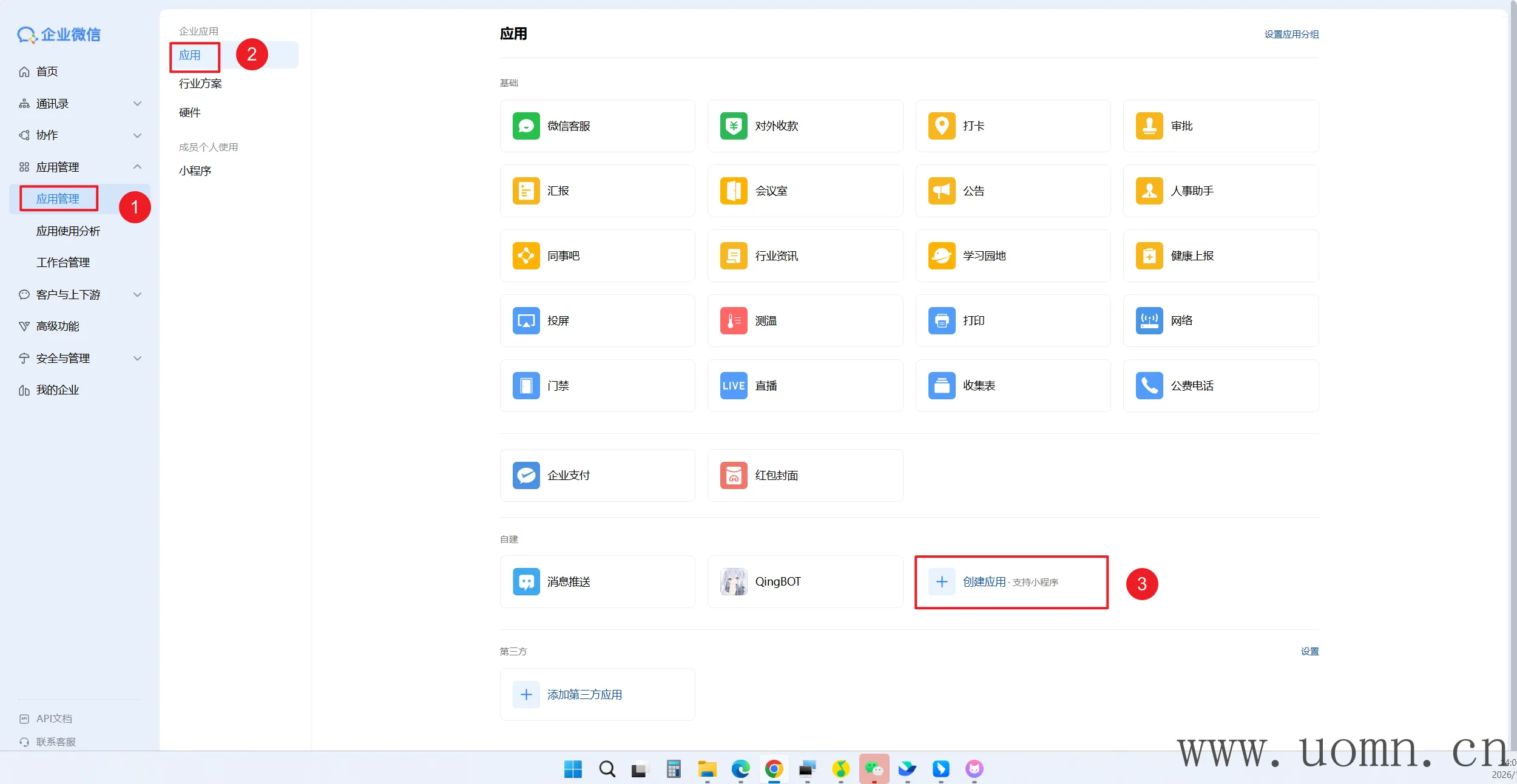
Task: Open the 打卡 check-in app icon
Action: [x=941, y=126]
